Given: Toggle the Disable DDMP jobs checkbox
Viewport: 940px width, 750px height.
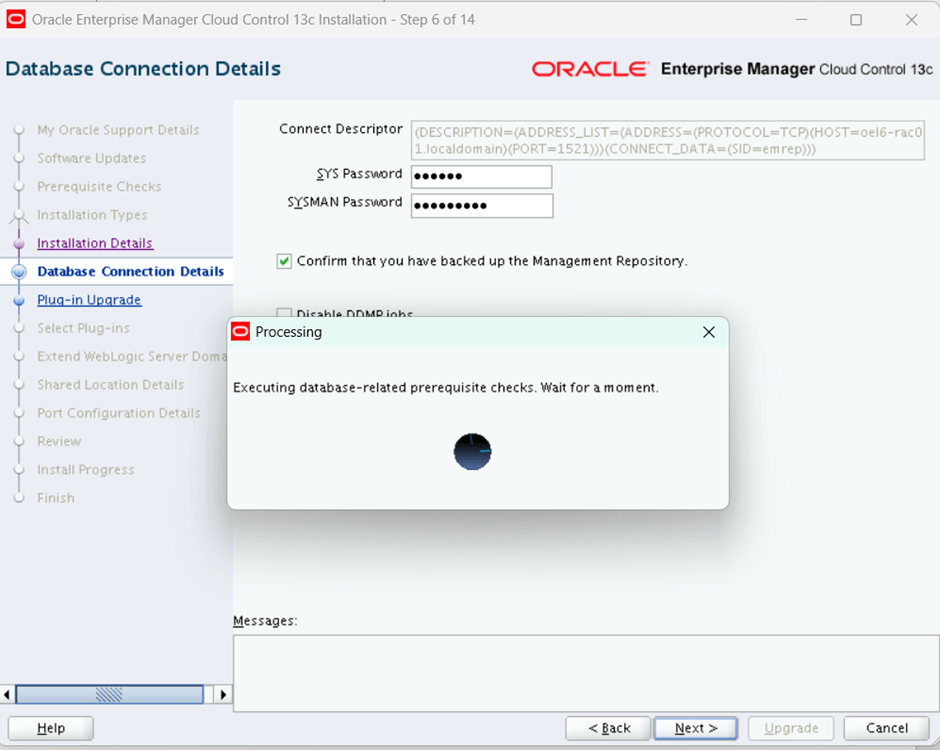Looking at the screenshot, I should pos(284,314).
